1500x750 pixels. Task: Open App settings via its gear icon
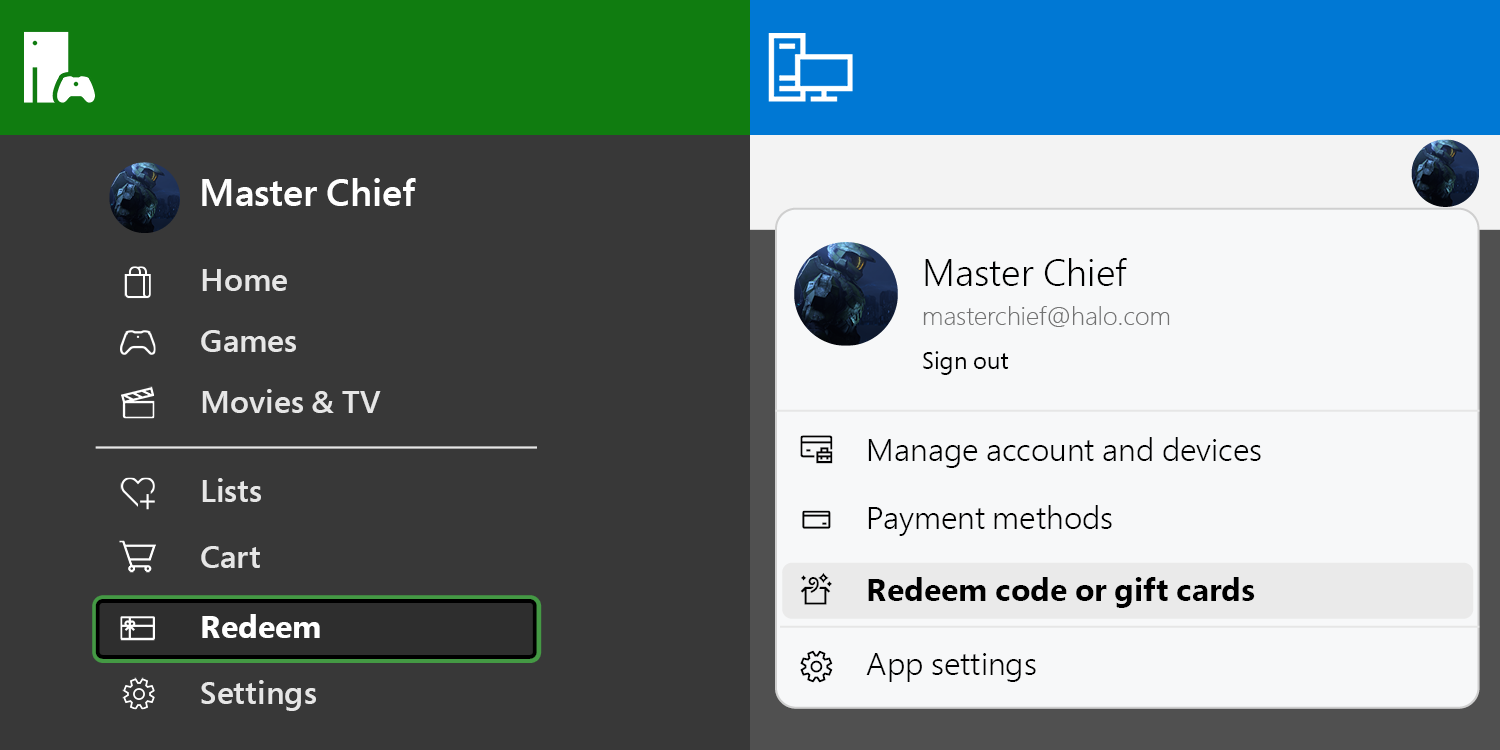(816, 666)
